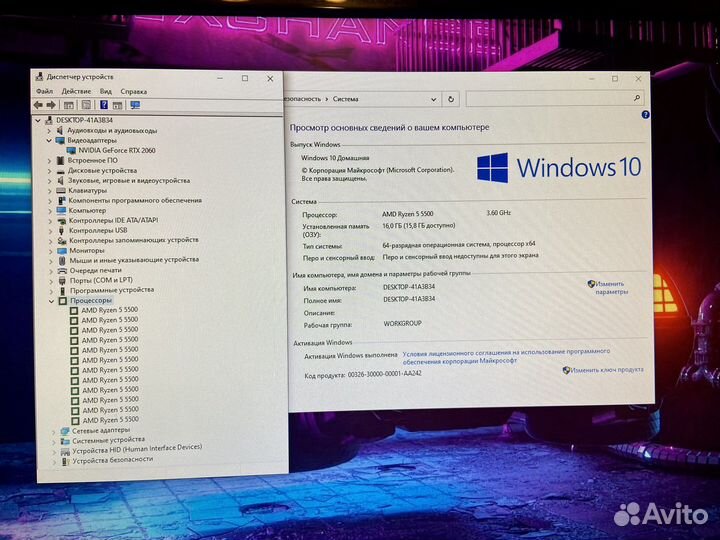The height and width of the screenshot is (540, 720).
Task: Click the blue help icon in System window
Action: click(x=645, y=115)
